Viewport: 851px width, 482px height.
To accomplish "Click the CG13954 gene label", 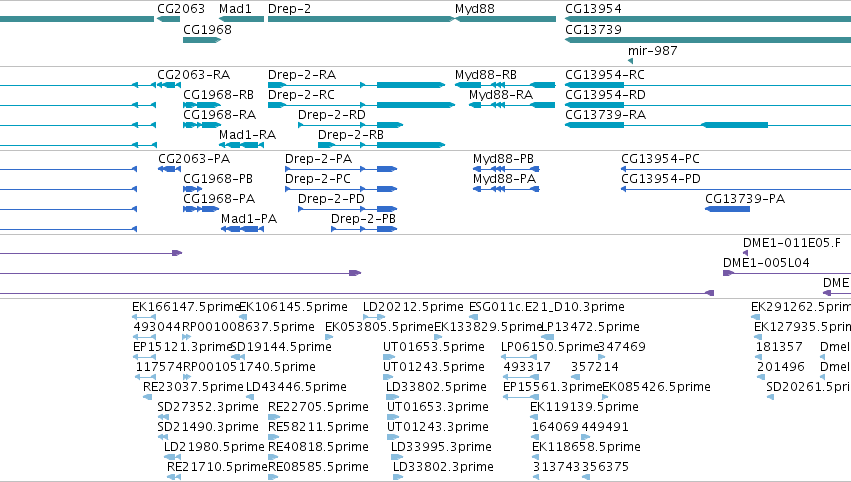I will pyautogui.click(x=593, y=9).
